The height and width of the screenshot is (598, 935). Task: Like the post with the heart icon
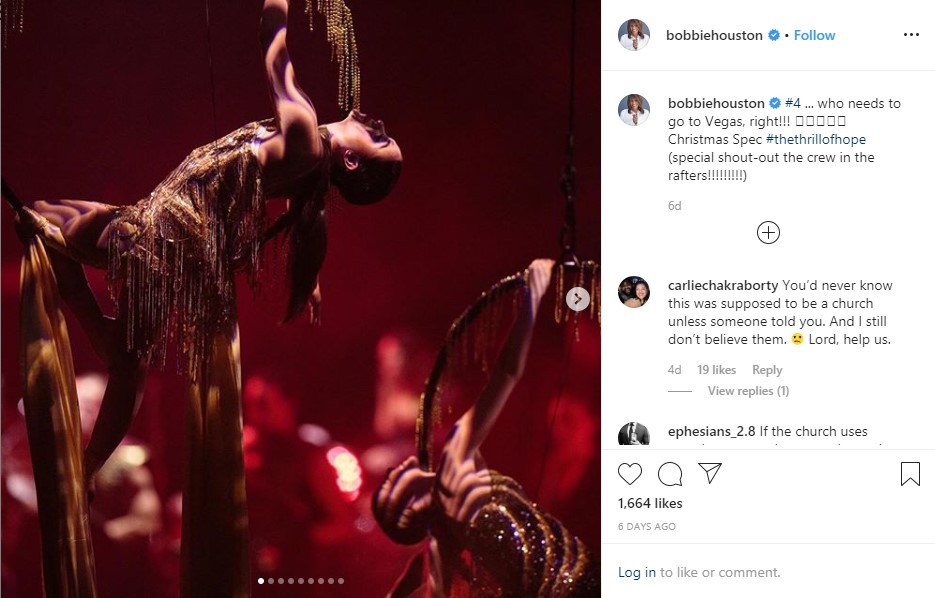(x=630, y=473)
